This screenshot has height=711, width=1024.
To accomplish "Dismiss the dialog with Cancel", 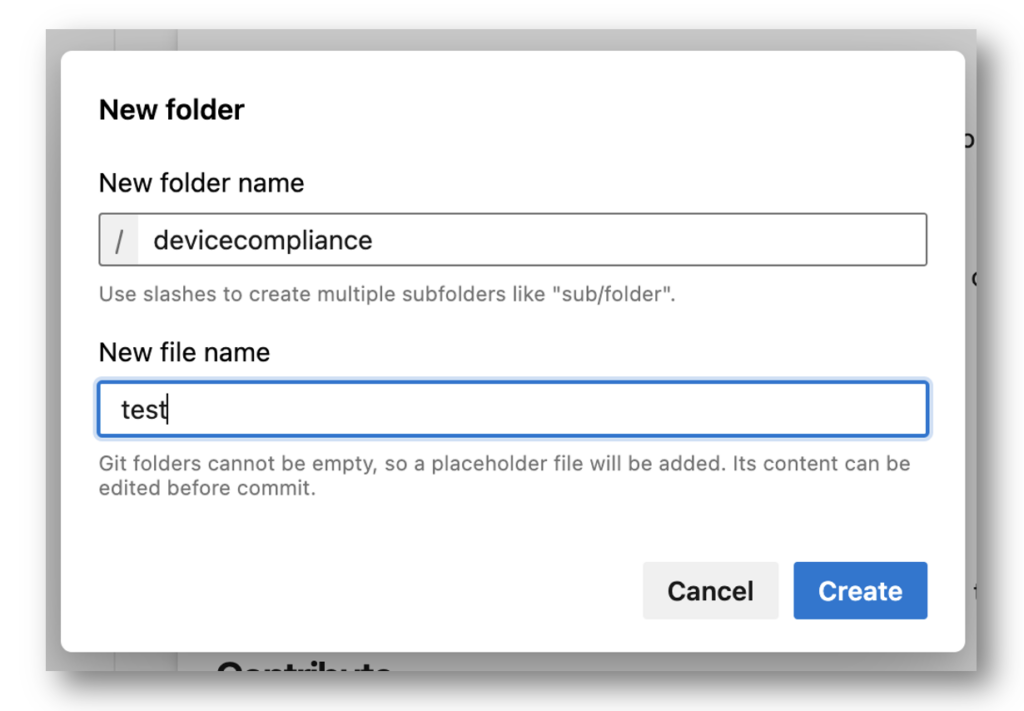I will pyautogui.click(x=711, y=590).
